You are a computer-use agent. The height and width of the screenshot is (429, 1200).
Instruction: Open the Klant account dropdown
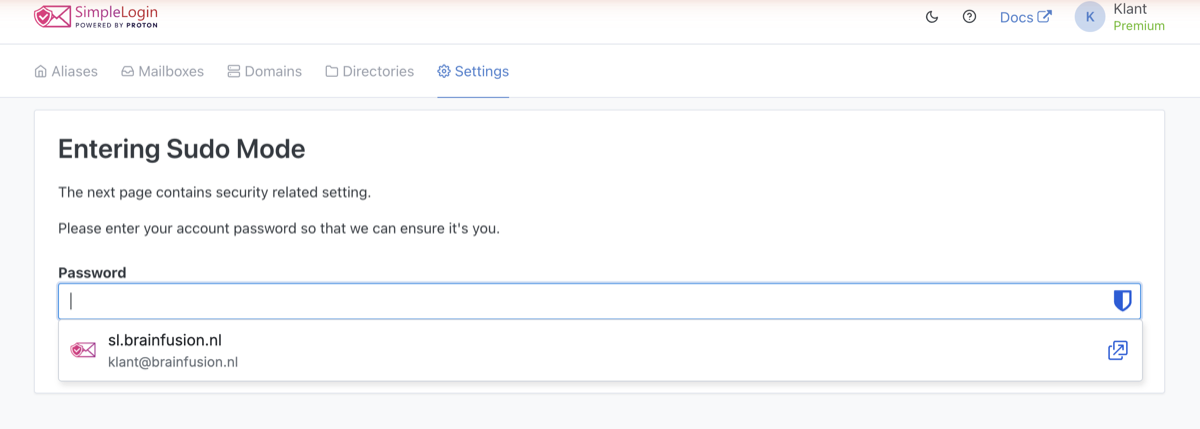pos(1120,17)
